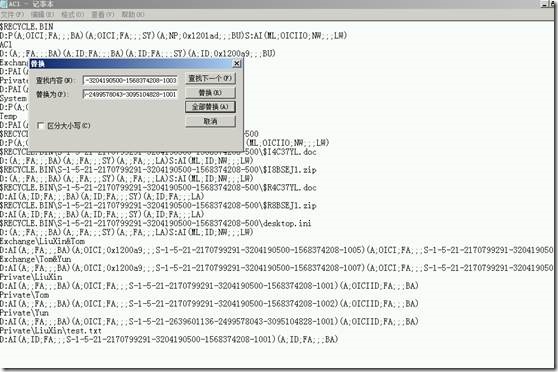This screenshot has width=558, height=372.
Task: Click the ACL line containing "2639601136-2499578043"
Action: click(209, 321)
